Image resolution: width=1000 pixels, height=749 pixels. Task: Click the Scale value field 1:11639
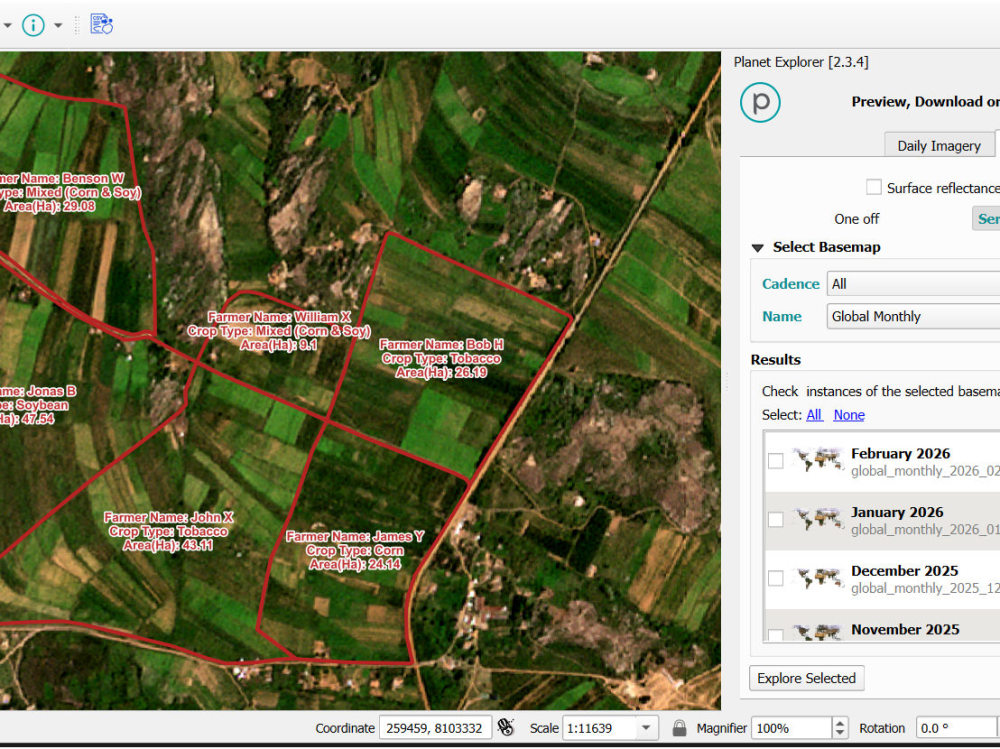(x=600, y=728)
